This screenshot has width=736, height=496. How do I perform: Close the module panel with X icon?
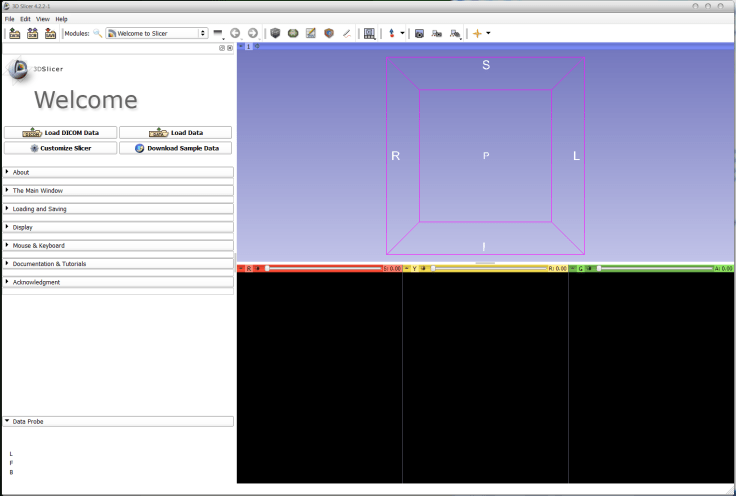click(x=230, y=48)
